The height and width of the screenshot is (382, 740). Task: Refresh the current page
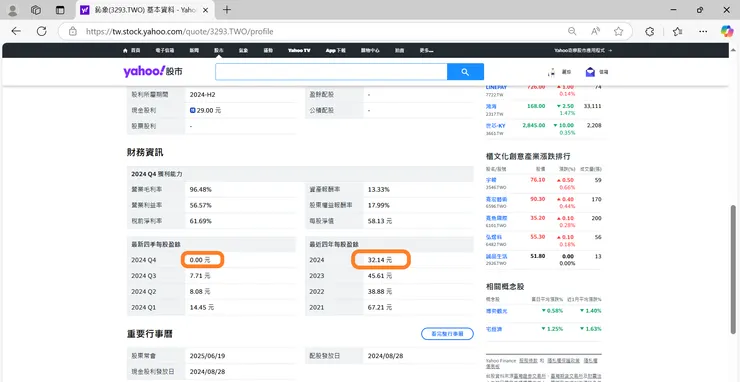tap(42, 31)
